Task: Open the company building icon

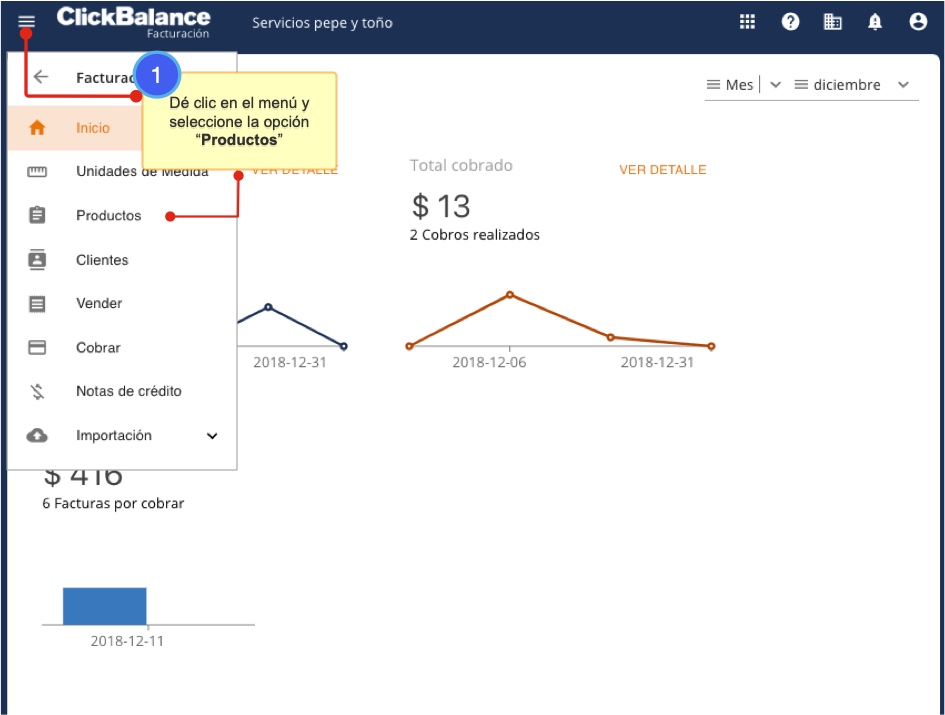Action: 832,22
